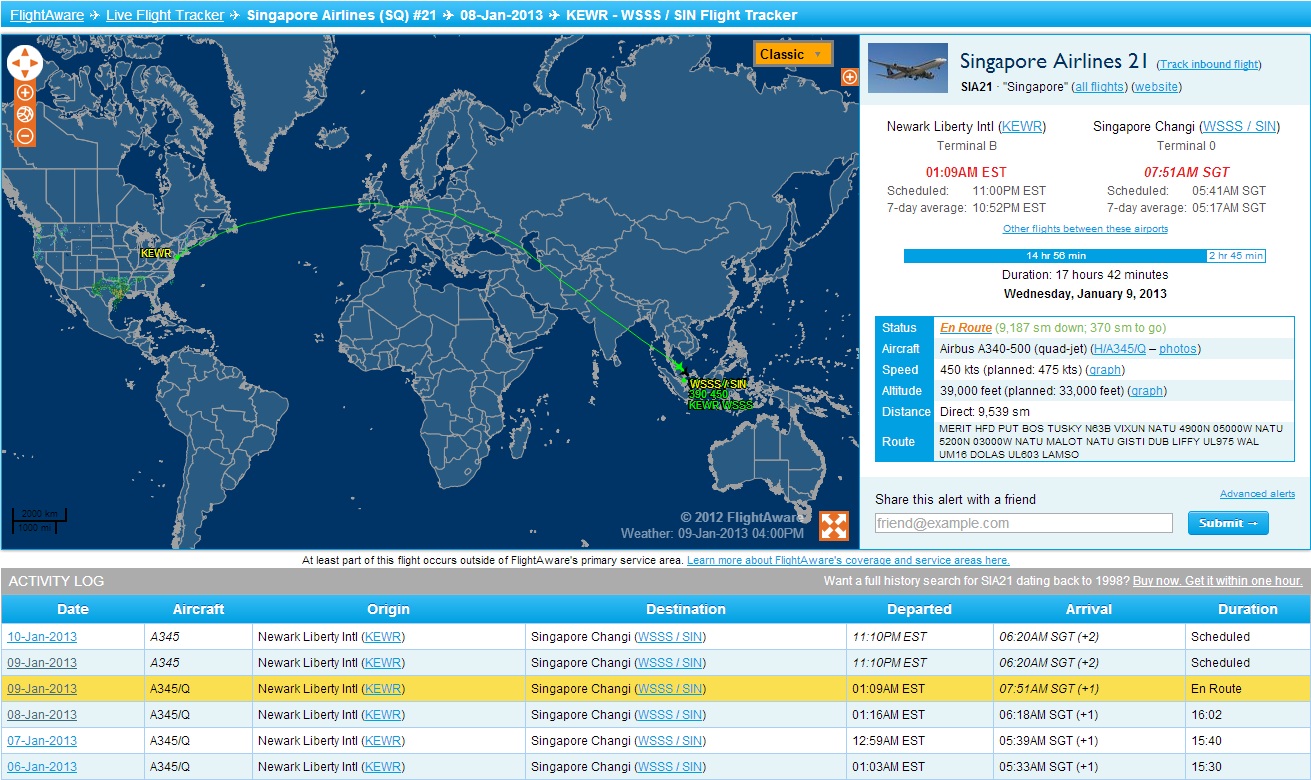Click the Singapore Airlines aircraft photo
Viewport: 1311px width, 780px height.
[x=907, y=68]
